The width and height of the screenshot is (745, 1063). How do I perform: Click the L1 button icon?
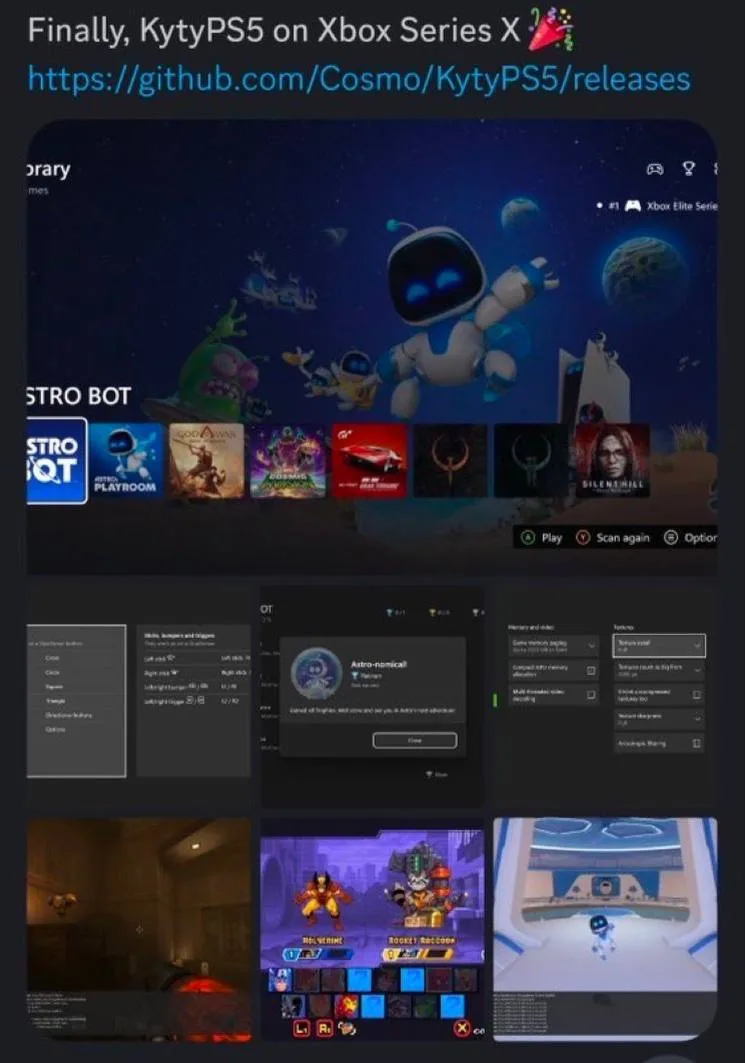pyautogui.click(x=301, y=1028)
